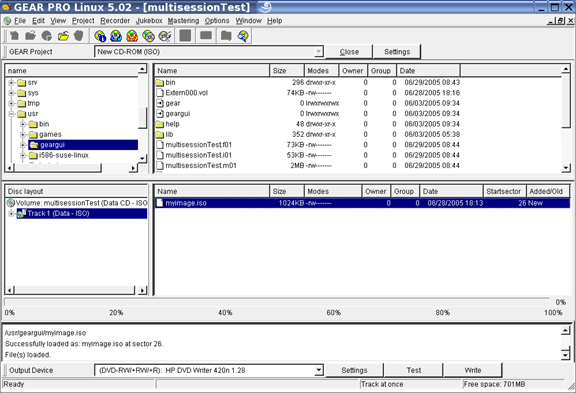Click the disc icon with red flame base
576x393 pixels.
pos(132,36)
